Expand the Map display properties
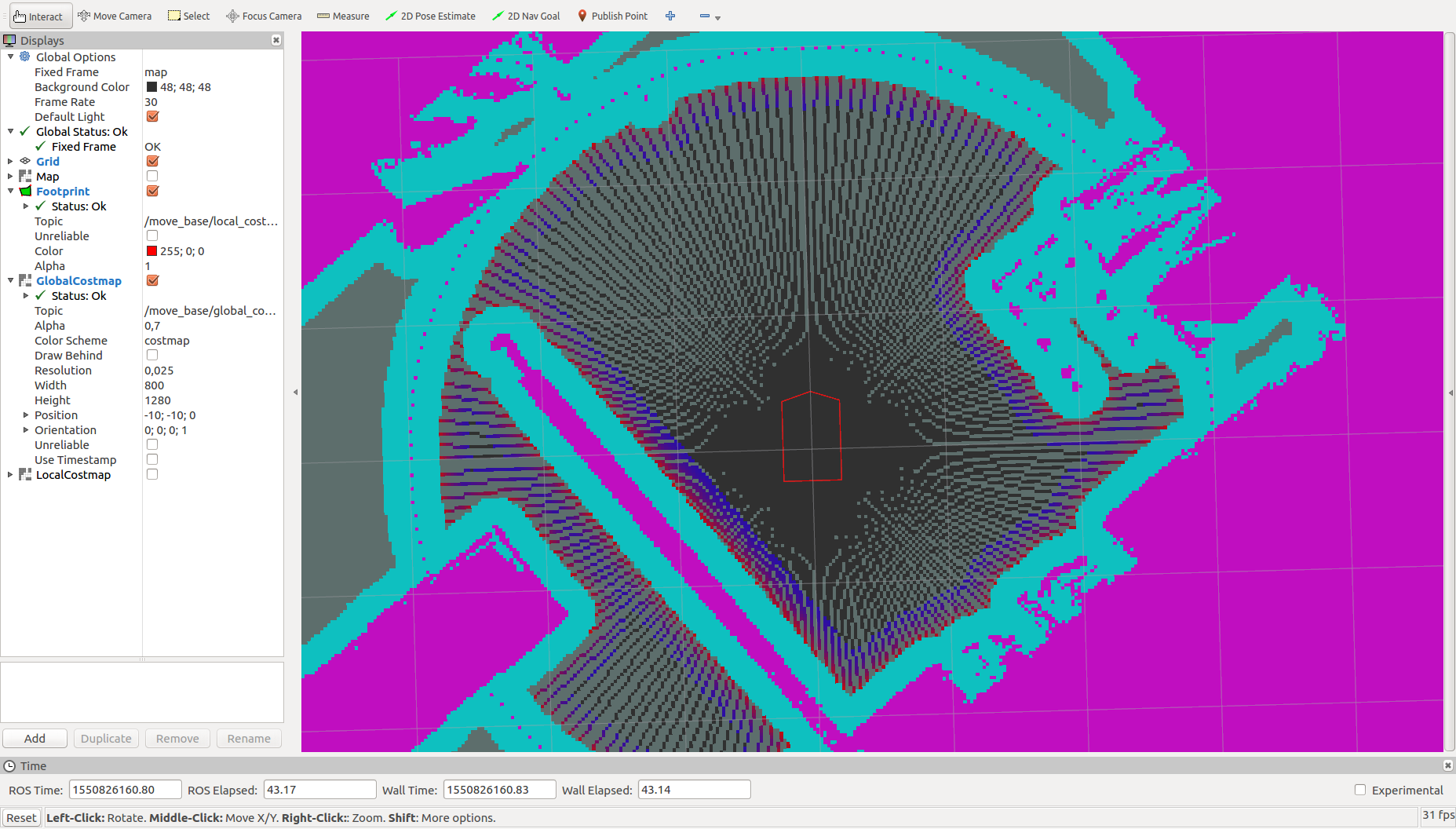 (10, 176)
